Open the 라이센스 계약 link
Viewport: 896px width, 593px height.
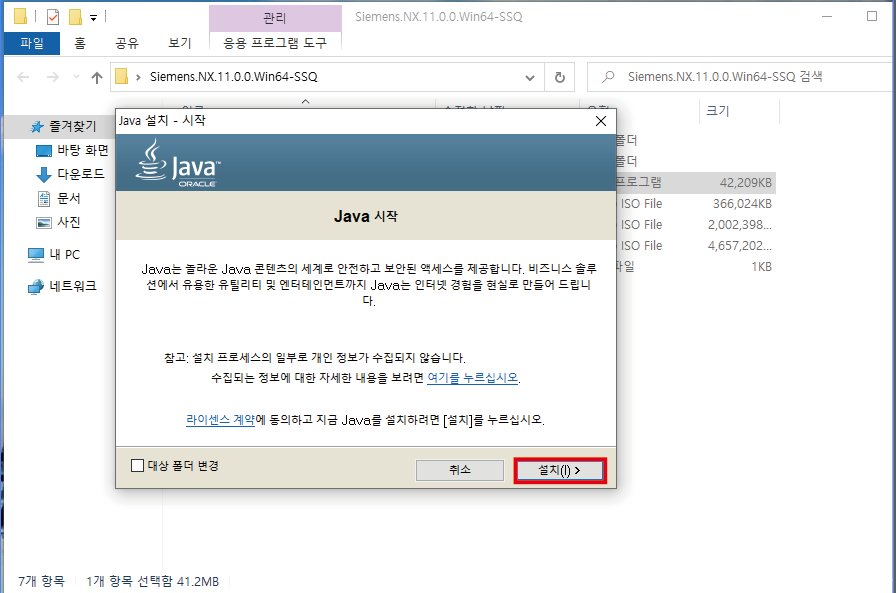tap(220, 420)
